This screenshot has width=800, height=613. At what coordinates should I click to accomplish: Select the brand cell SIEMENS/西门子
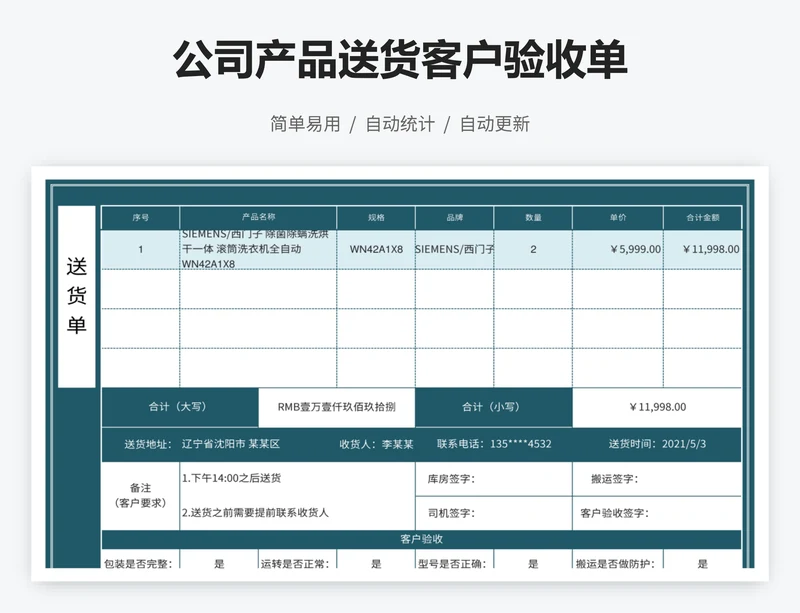point(455,250)
